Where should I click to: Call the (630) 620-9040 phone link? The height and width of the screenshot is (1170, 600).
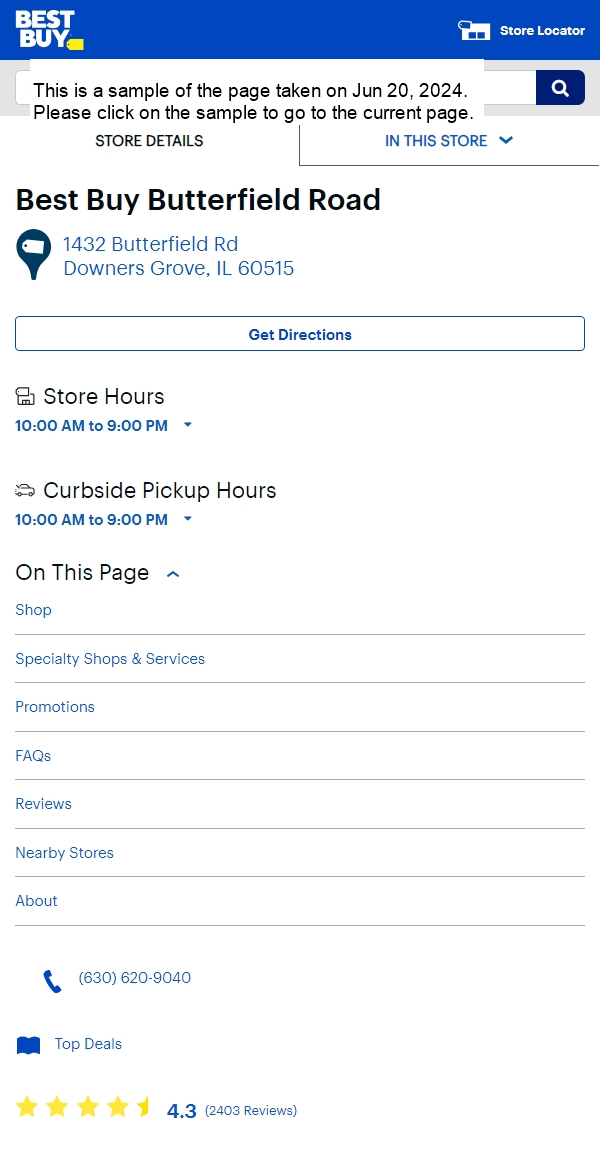click(134, 977)
